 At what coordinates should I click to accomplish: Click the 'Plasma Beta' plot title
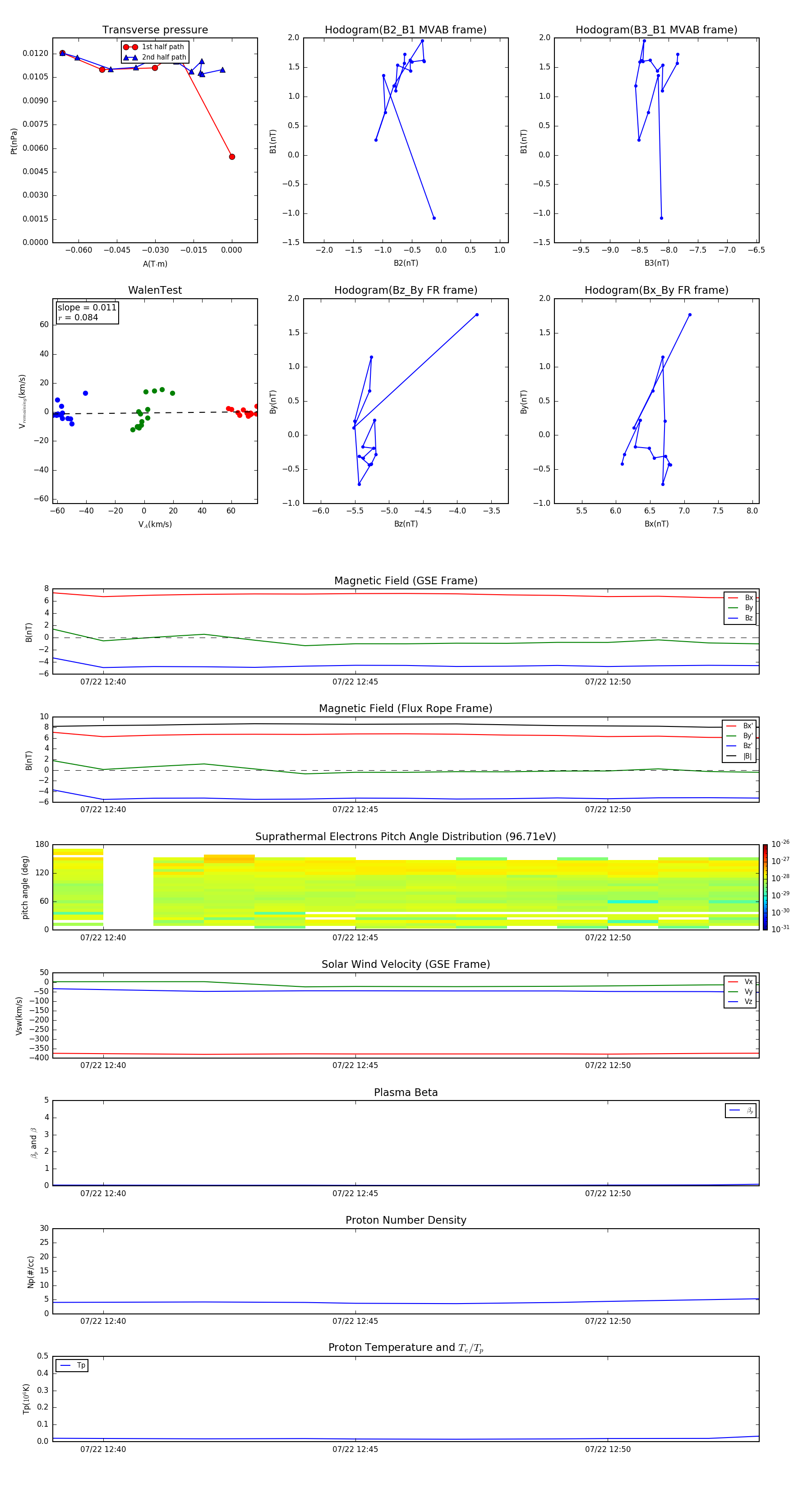(406, 1092)
